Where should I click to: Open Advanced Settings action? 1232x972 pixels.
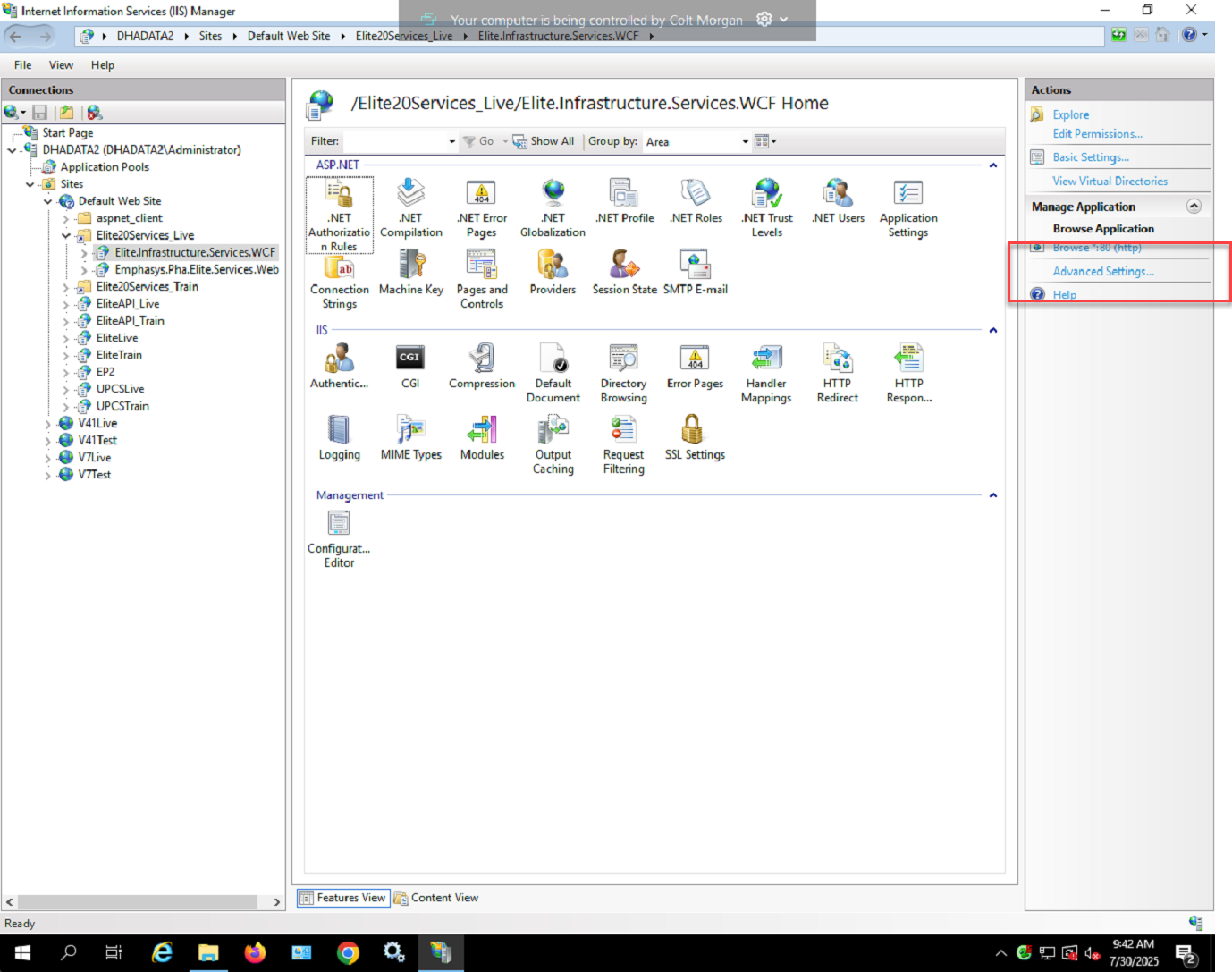tap(1103, 271)
